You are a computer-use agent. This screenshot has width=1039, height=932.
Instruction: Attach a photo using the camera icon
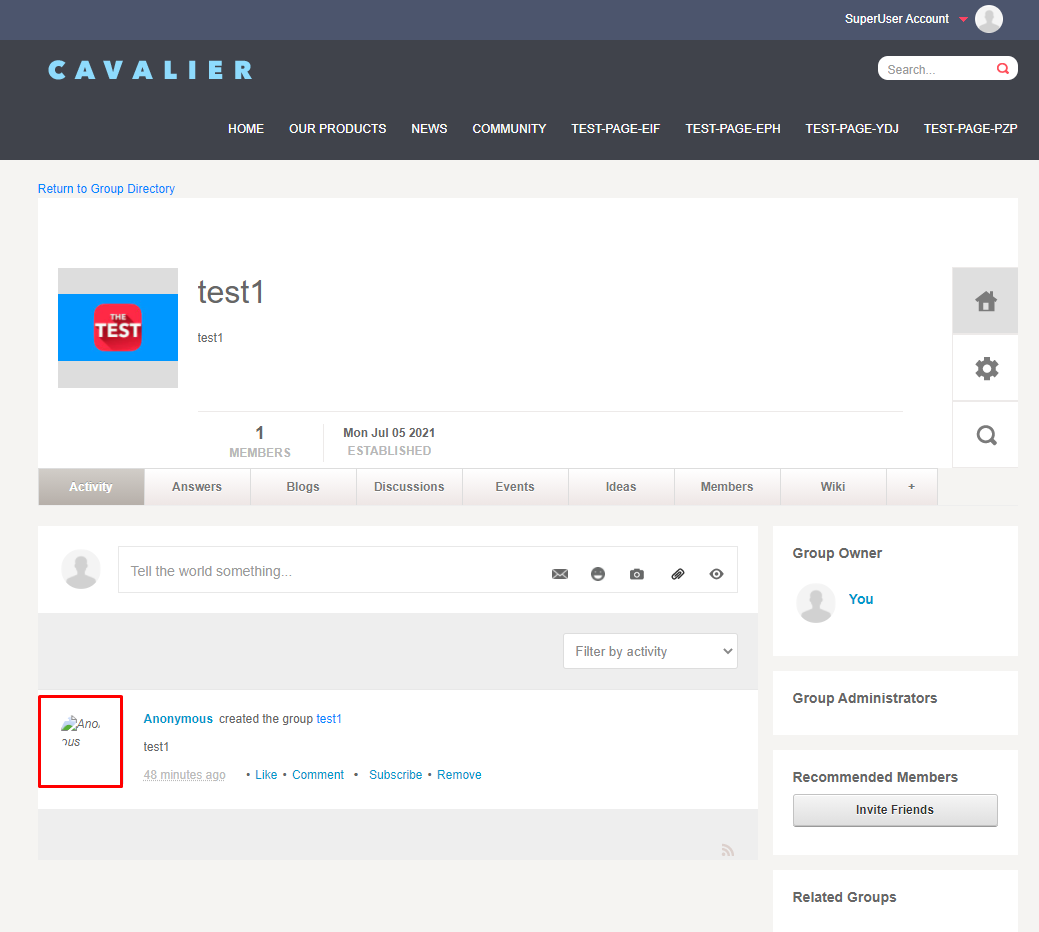(637, 573)
